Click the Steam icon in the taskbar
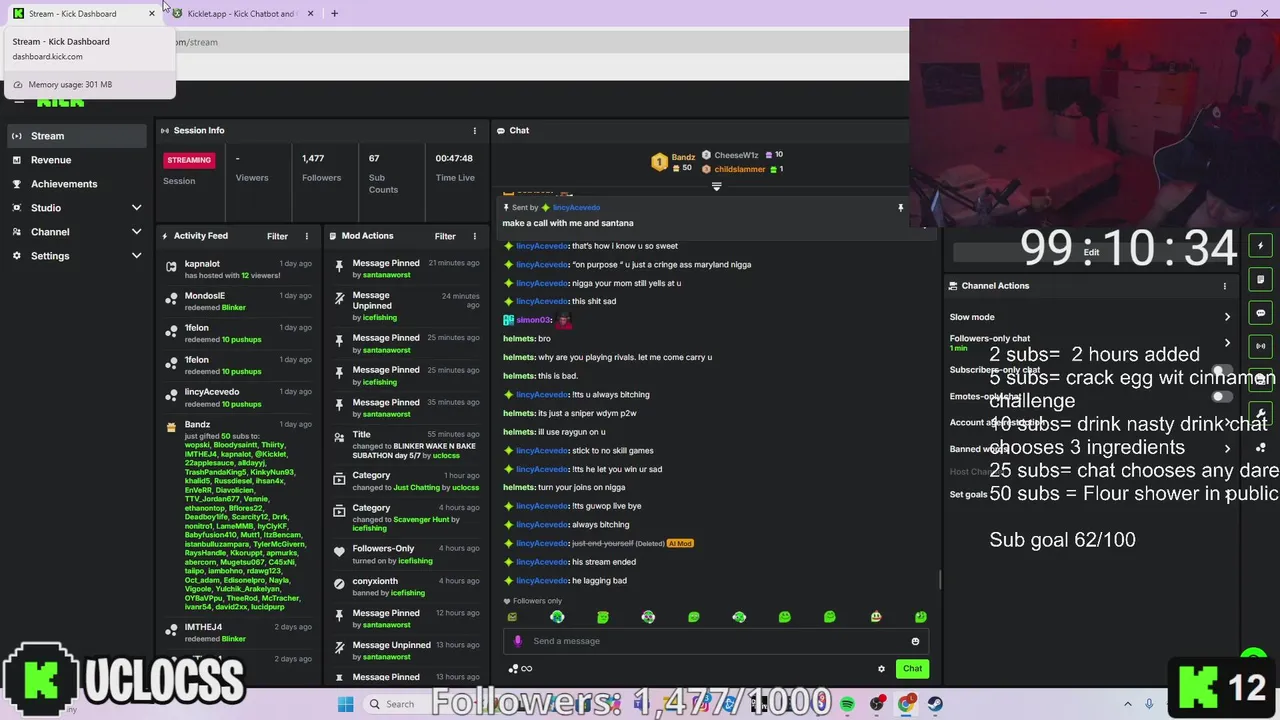The image size is (1280, 720). (x=935, y=704)
